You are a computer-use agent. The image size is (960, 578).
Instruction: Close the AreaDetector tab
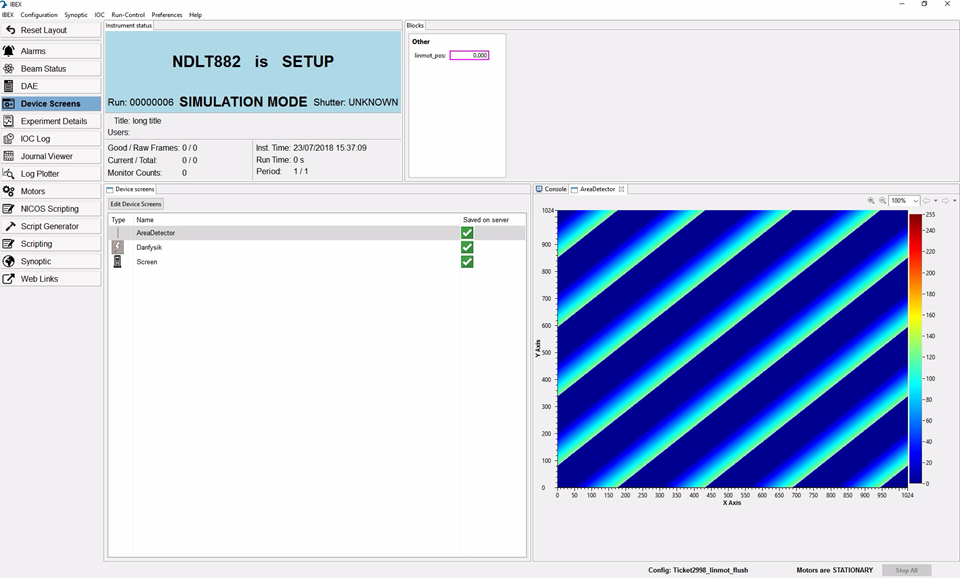point(621,189)
